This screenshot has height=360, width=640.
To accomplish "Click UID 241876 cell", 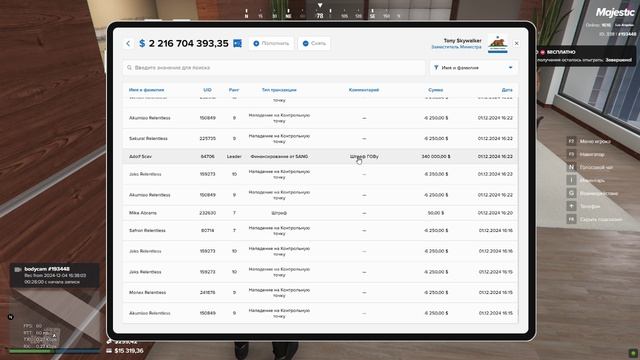I will tap(207, 292).
